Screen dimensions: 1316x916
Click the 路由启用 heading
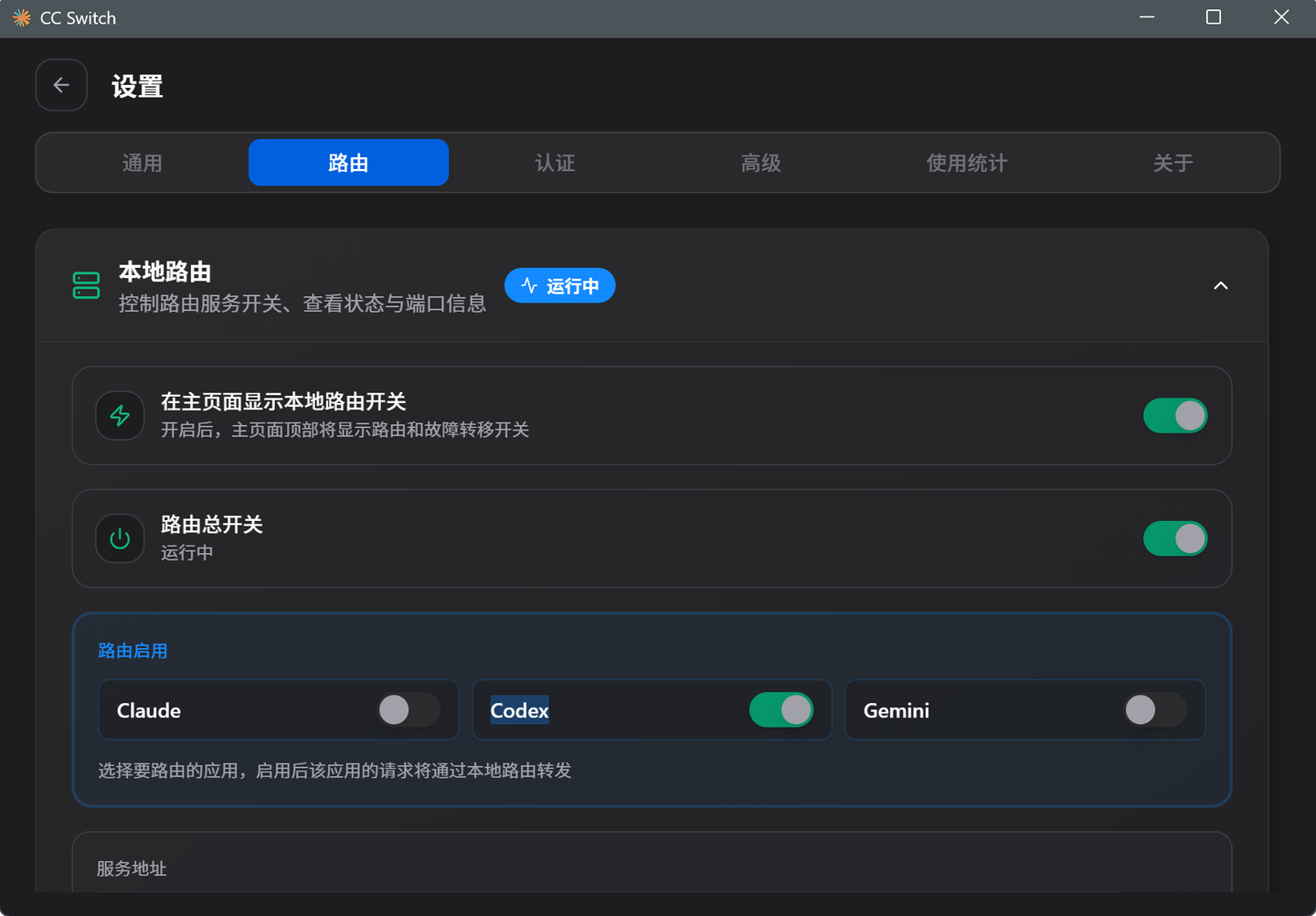pos(133,651)
